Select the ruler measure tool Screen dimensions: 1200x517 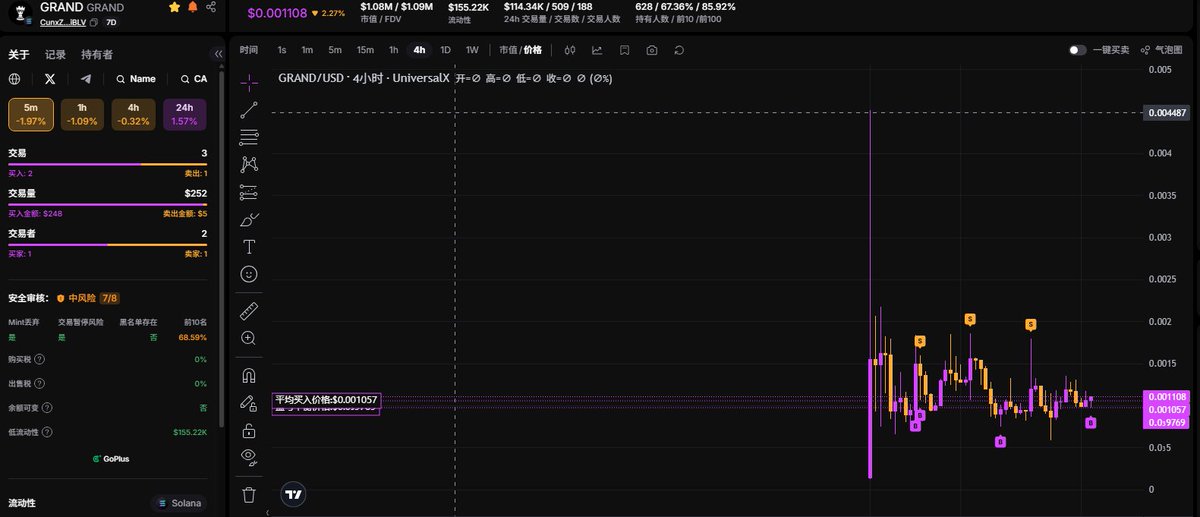click(249, 311)
